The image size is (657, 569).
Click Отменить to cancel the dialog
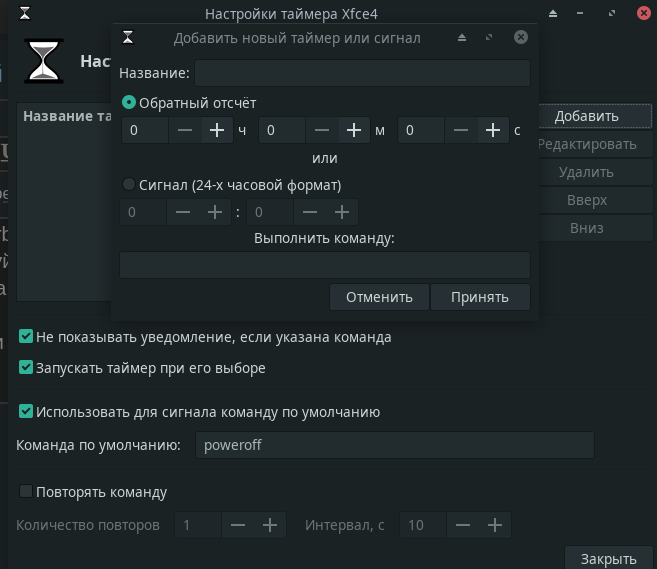tap(379, 297)
